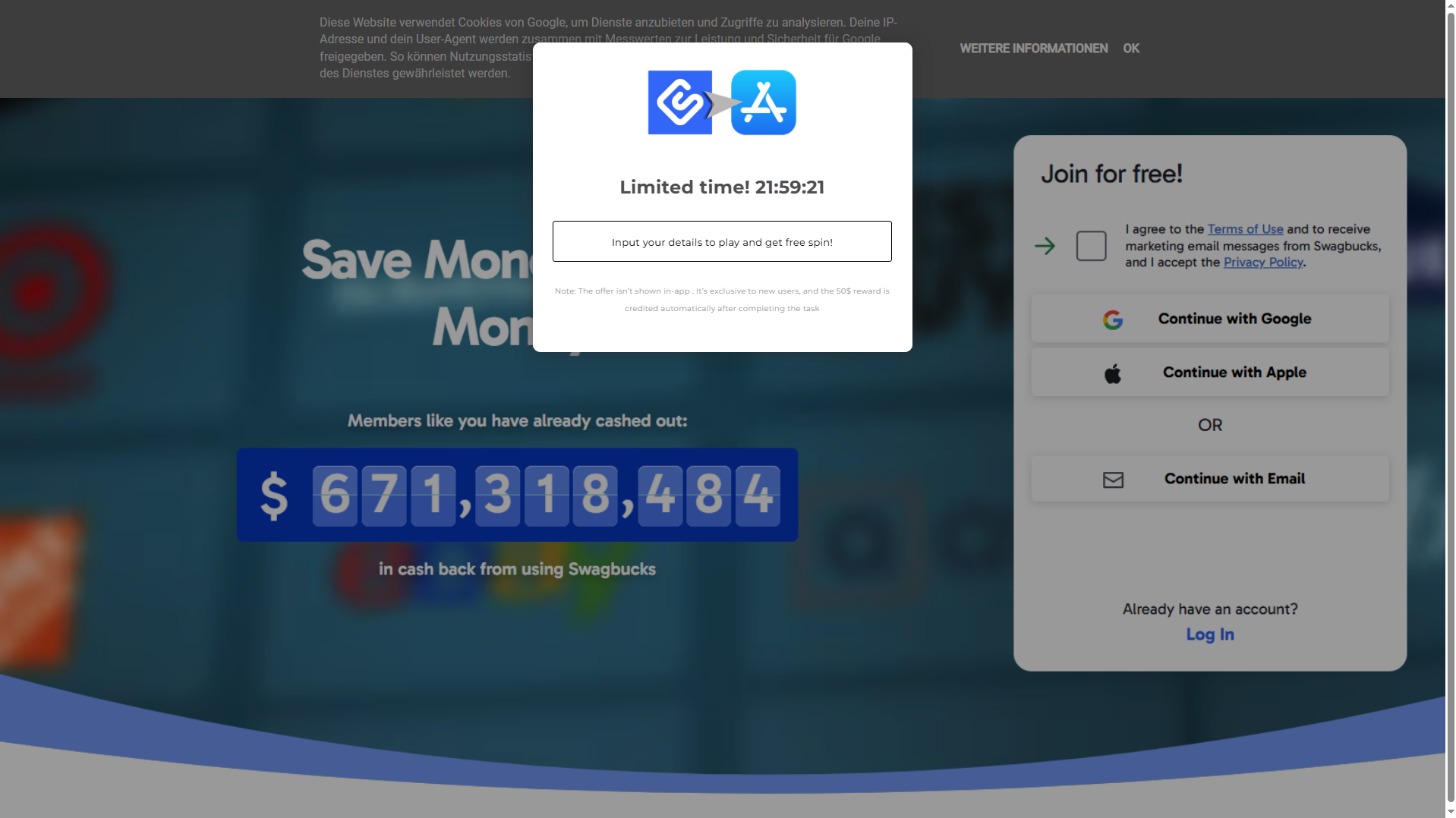Click the Google logo icon
Image resolution: width=1456 pixels, height=818 pixels.
point(1113,319)
